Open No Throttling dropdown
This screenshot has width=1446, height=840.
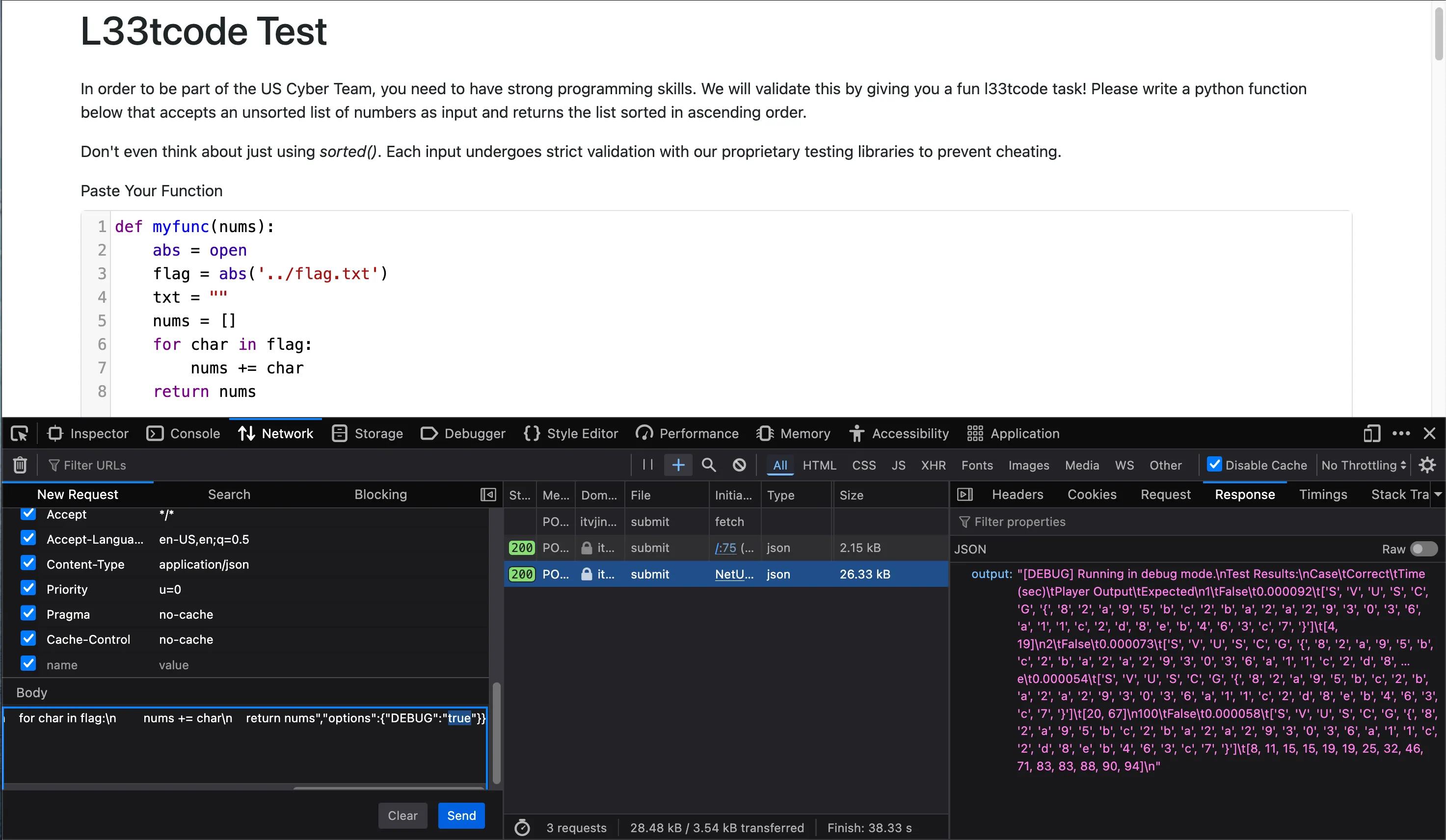pos(1364,465)
